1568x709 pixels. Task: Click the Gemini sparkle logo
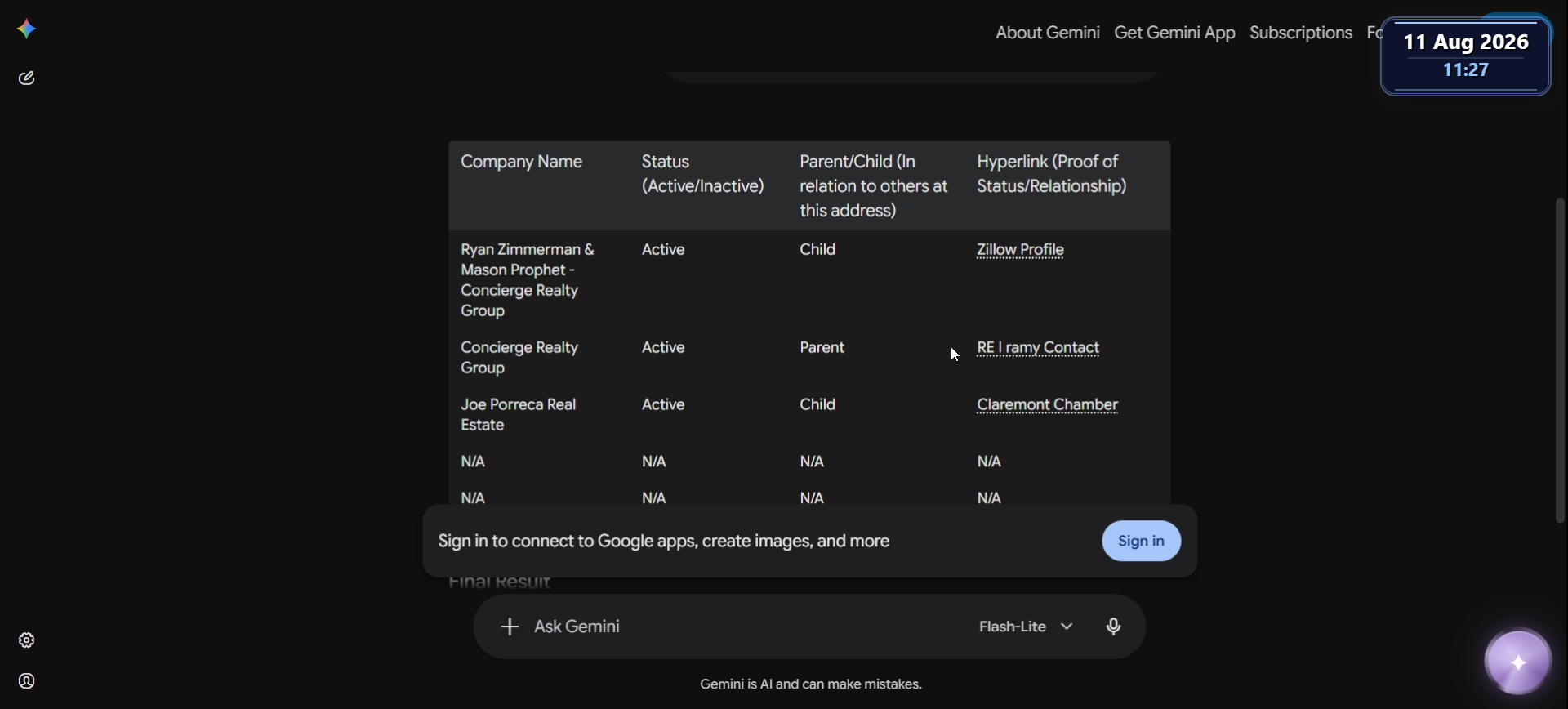coord(26,29)
